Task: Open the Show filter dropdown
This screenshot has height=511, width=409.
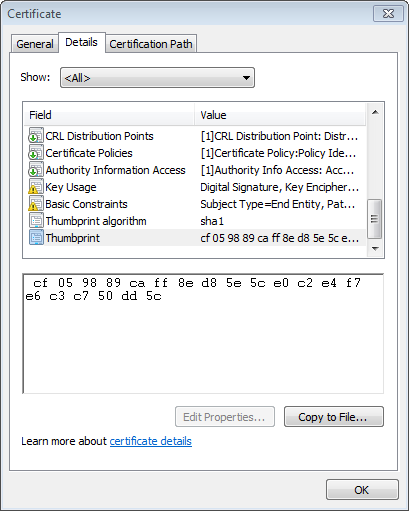Action: pos(157,78)
